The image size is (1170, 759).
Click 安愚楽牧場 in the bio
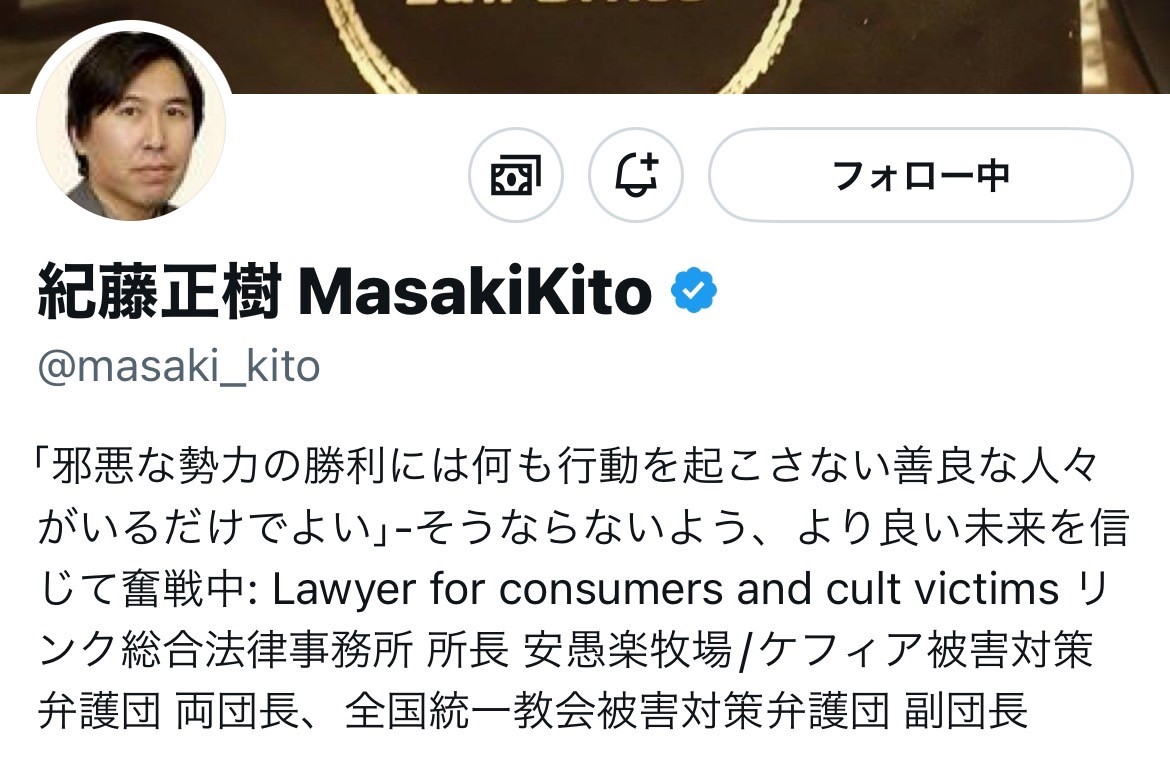tap(628, 650)
